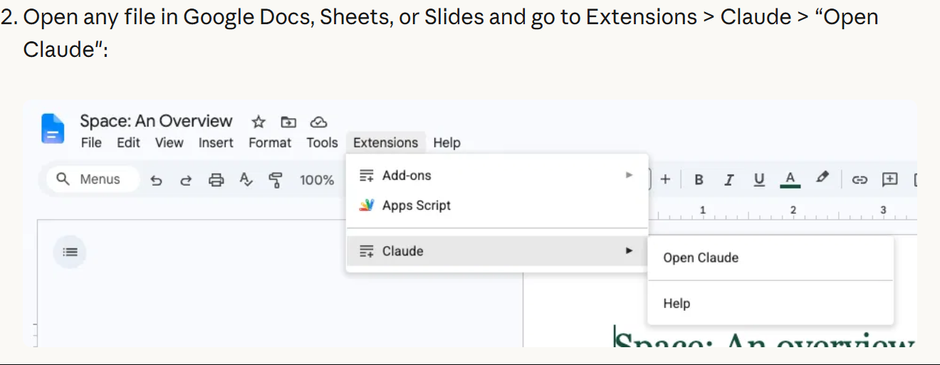
Task: Choose Open Claude from the submenu
Action: (x=770, y=258)
